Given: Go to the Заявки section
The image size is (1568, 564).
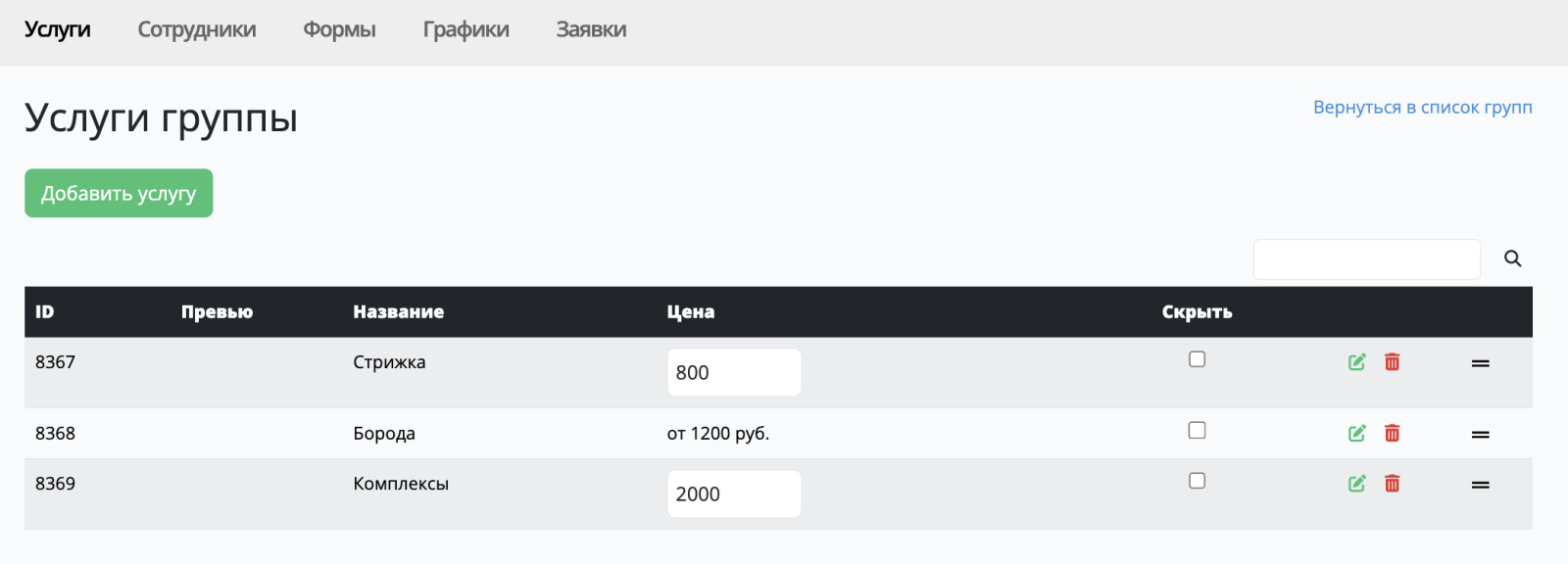Looking at the screenshot, I should coord(591,29).
